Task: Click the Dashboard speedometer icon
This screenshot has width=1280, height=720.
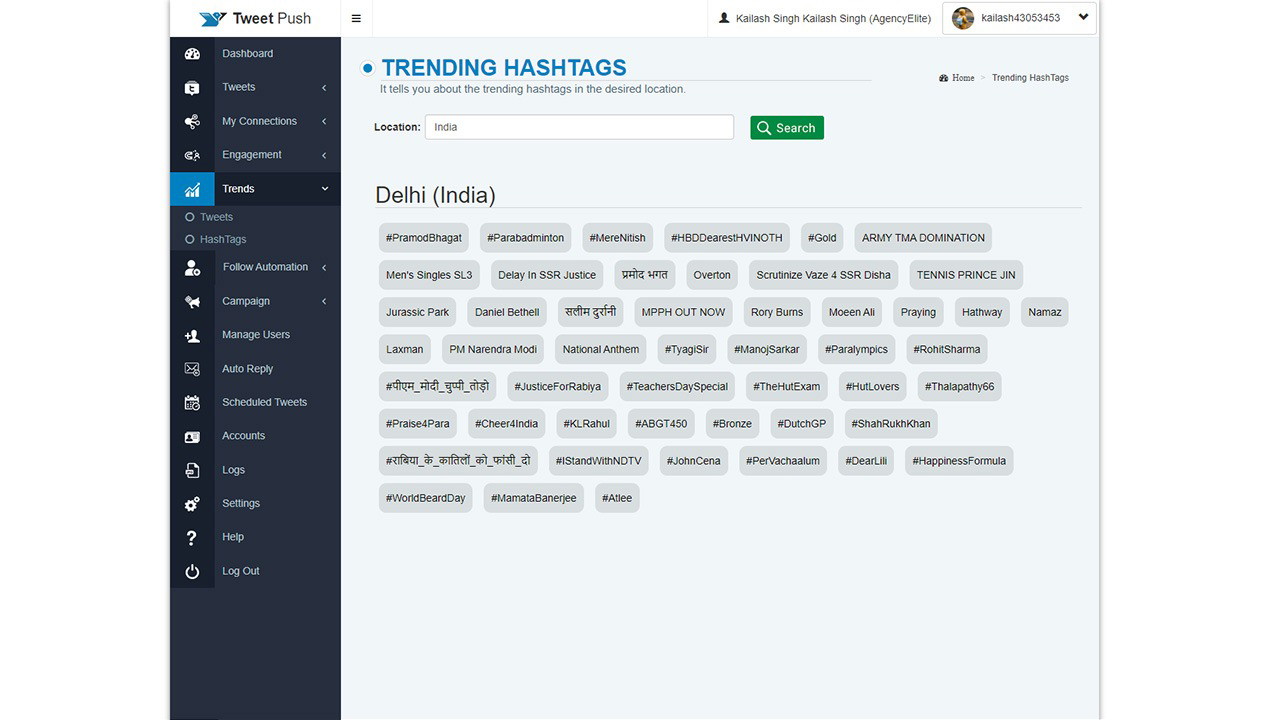Action: [192, 54]
